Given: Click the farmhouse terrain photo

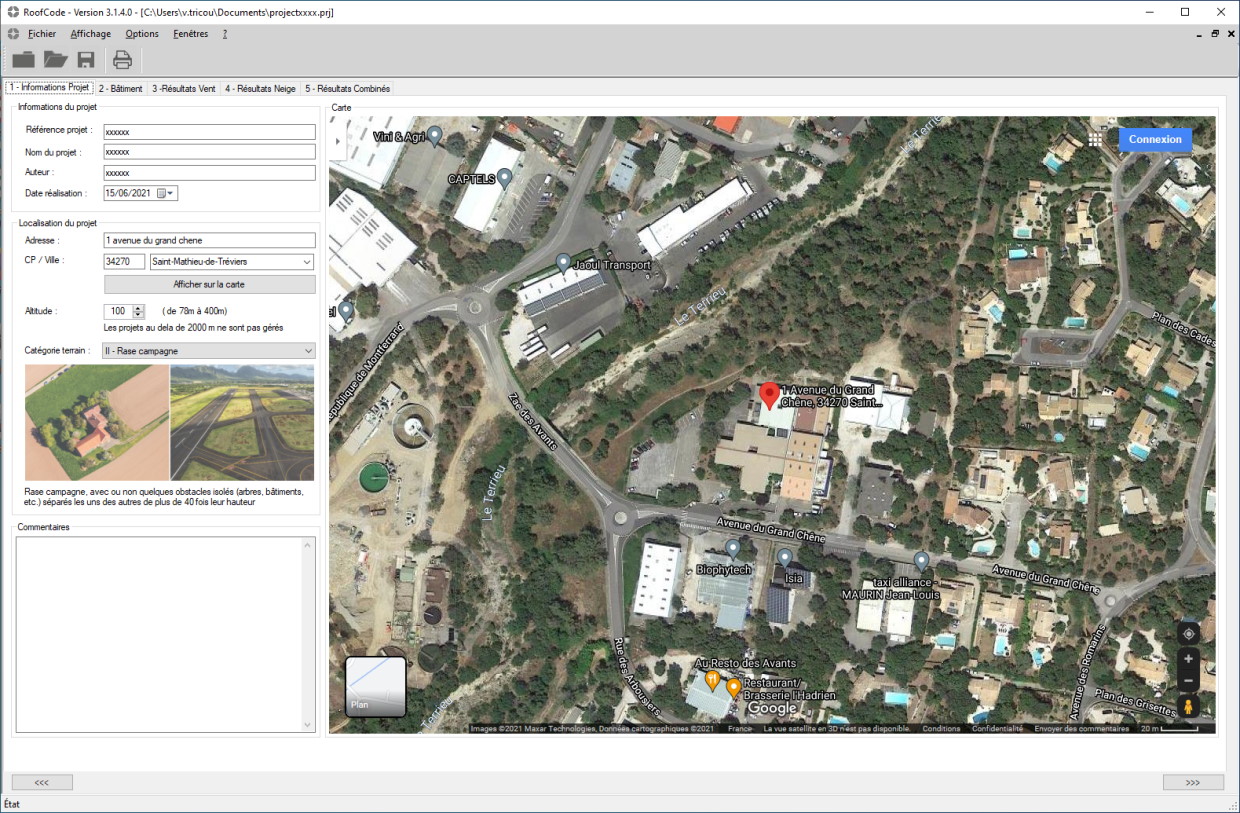Looking at the screenshot, I should (97, 423).
